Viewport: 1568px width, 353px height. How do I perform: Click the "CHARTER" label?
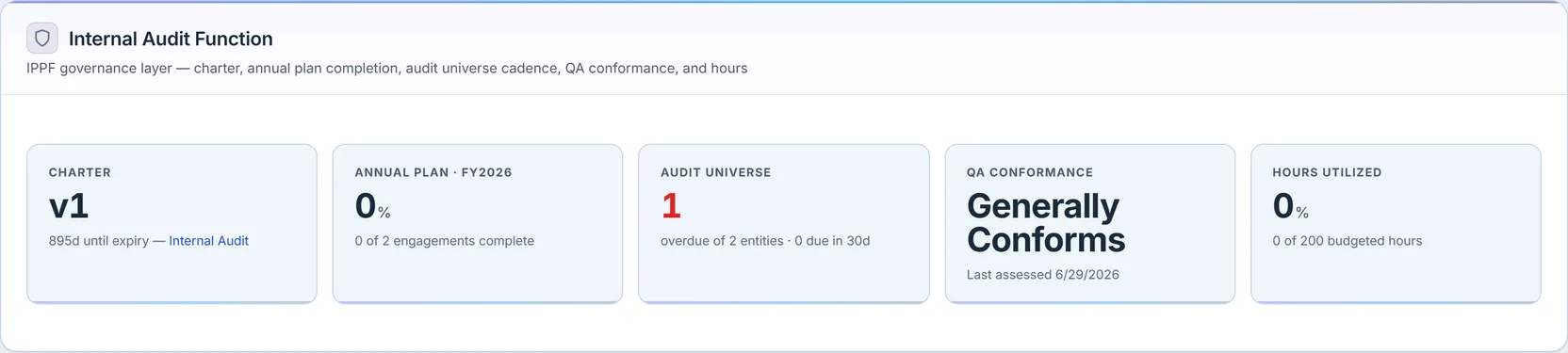[80, 172]
